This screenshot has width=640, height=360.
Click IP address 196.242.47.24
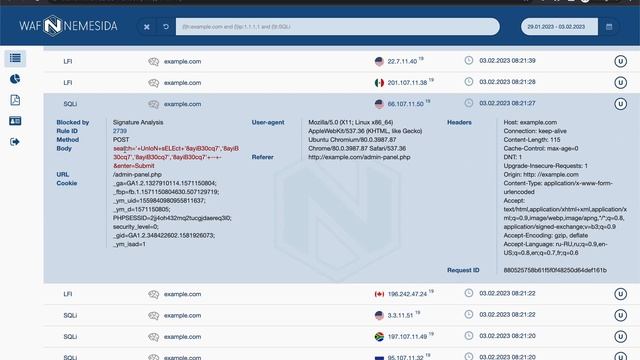[407, 294]
